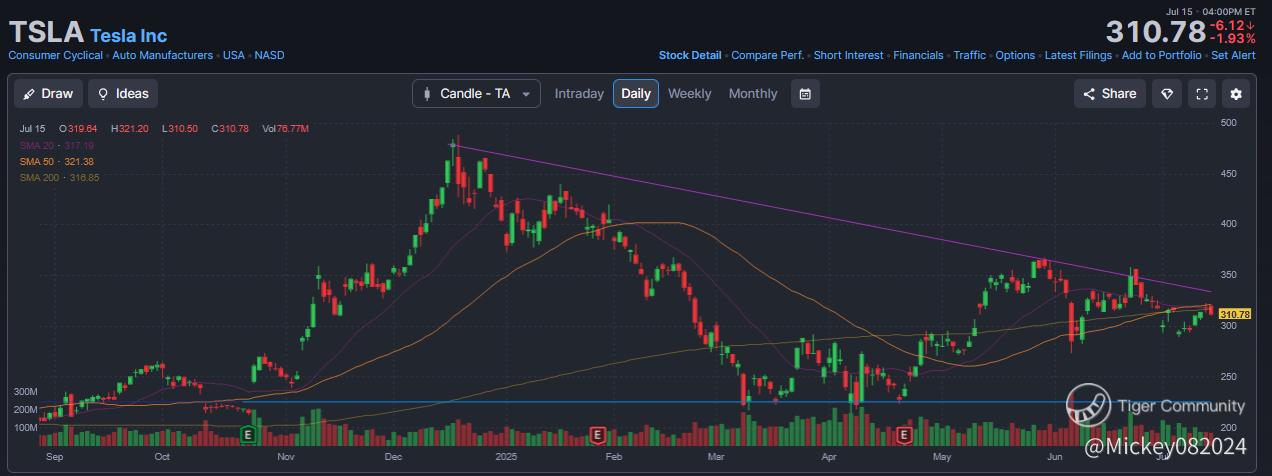Screen dimensions: 1272x476
Task: Click the Set Alert link
Action: pos(1233,56)
